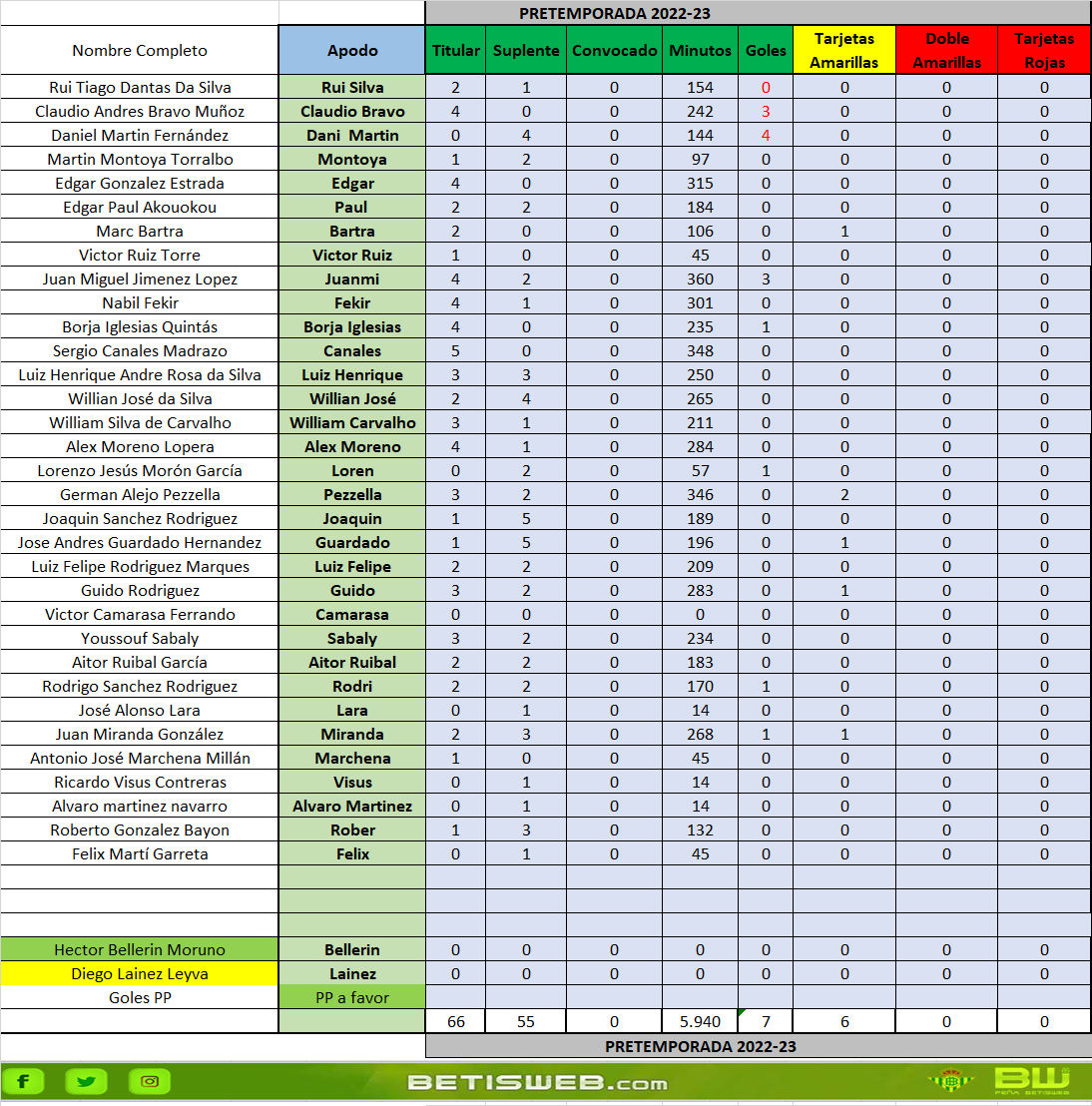Image resolution: width=1092 pixels, height=1106 pixels.
Task: Select Edgar's minutes value 315
Action: pyautogui.click(x=701, y=184)
